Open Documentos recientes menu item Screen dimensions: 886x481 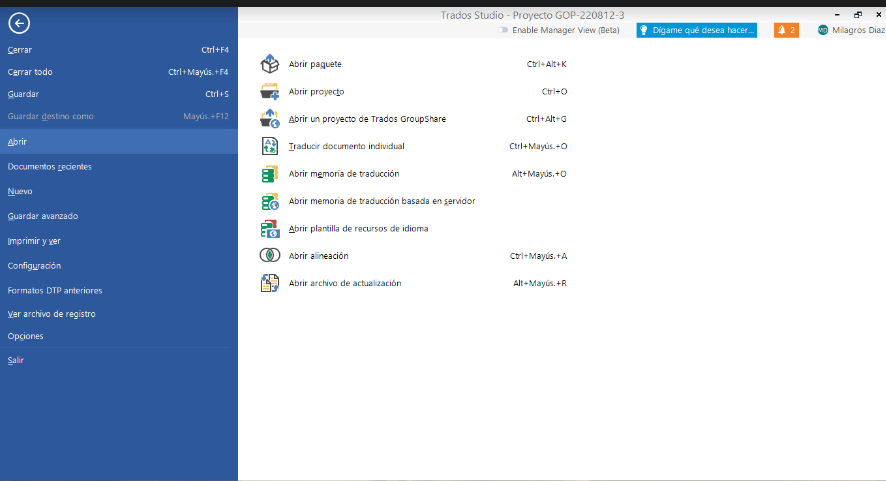pyautogui.click(x=119, y=166)
